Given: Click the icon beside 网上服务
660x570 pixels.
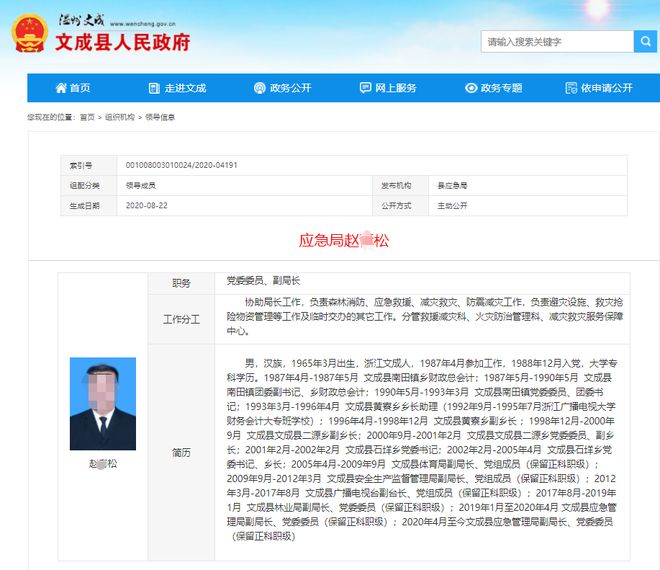Looking at the screenshot, I should point(366,88).
